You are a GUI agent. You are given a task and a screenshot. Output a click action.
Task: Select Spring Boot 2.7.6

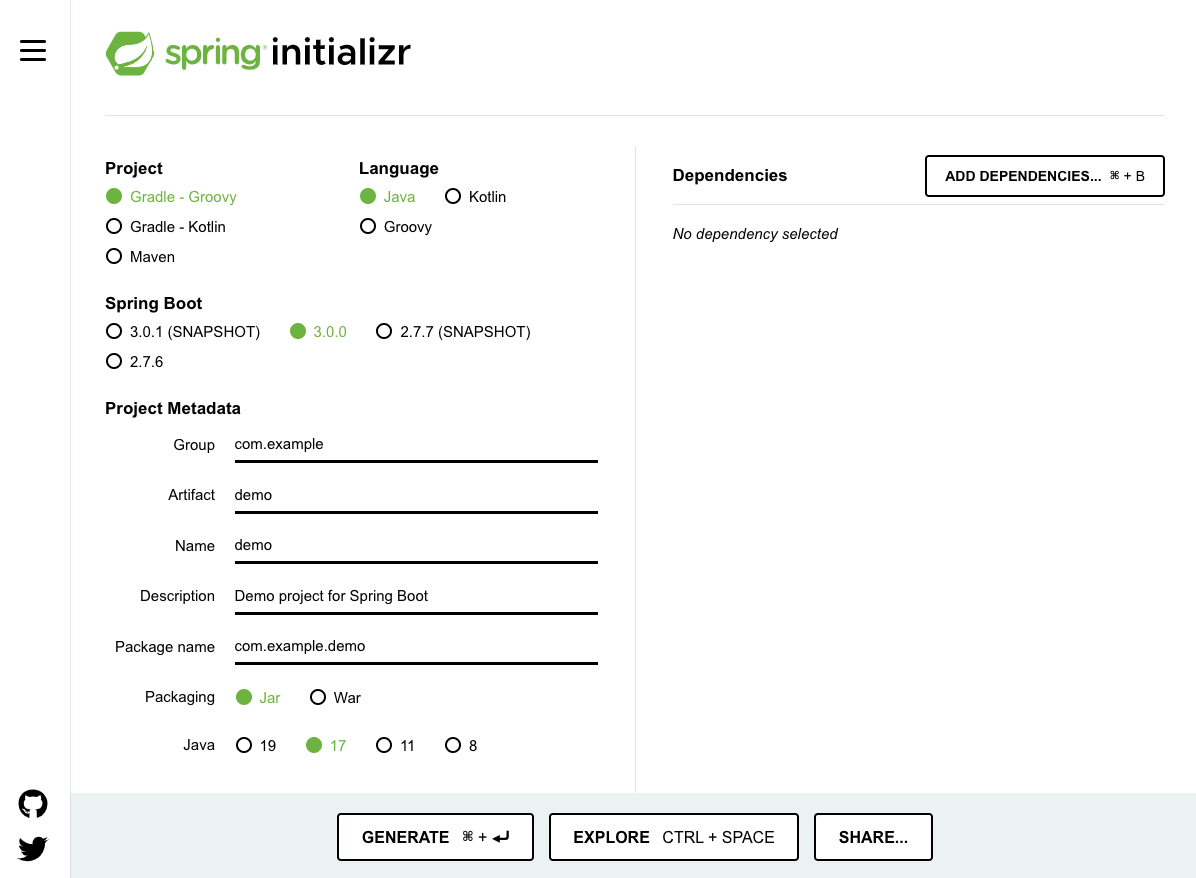click(134, 361)
